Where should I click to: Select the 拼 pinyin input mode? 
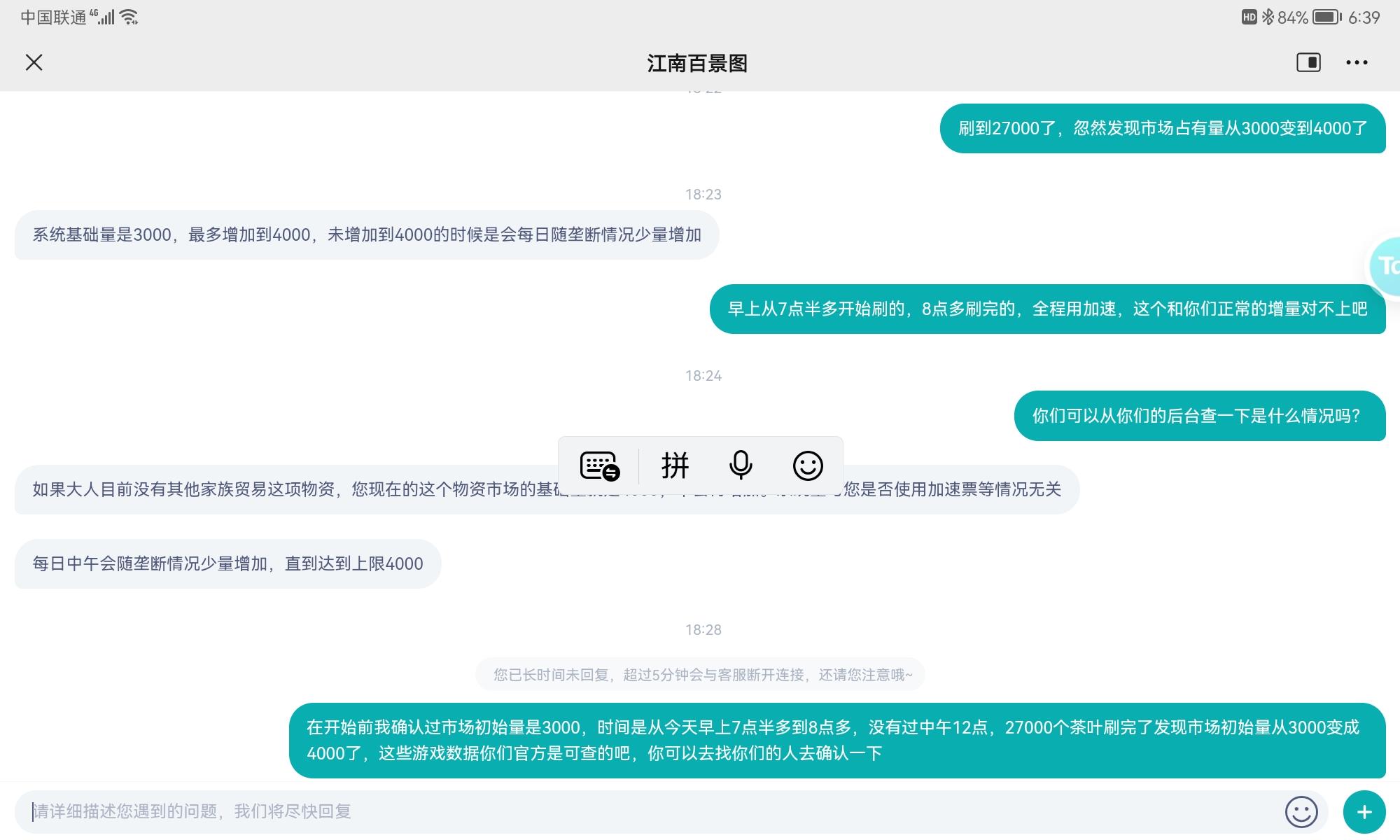[x=675, y=465]
